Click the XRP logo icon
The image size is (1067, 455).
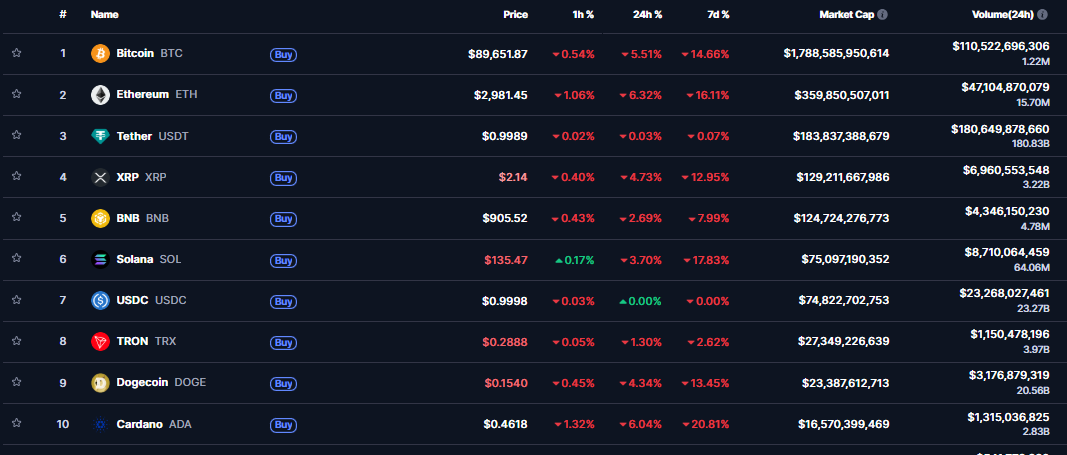pos(100,177)
